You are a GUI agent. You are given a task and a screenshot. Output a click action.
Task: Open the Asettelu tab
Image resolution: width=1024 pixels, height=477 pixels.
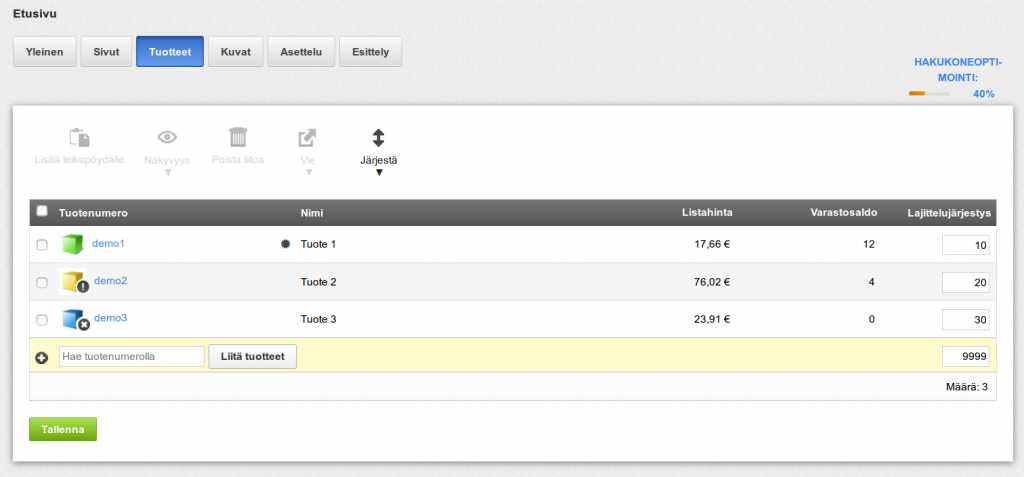coord(301,52)
